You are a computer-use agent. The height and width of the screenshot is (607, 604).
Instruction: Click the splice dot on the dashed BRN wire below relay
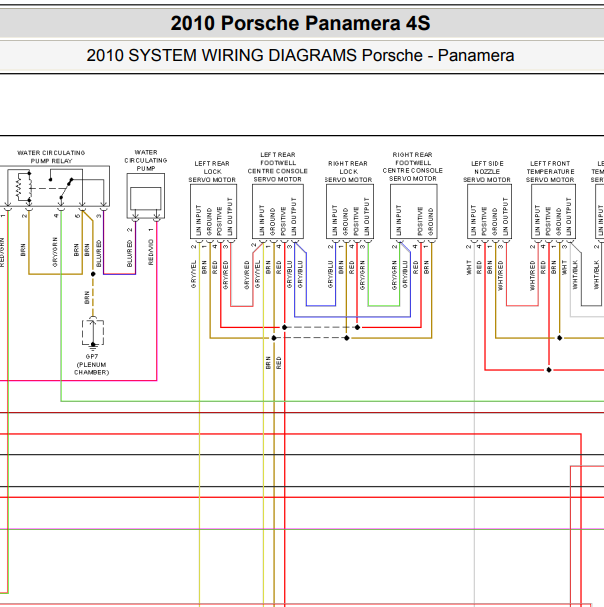point(93,274)
